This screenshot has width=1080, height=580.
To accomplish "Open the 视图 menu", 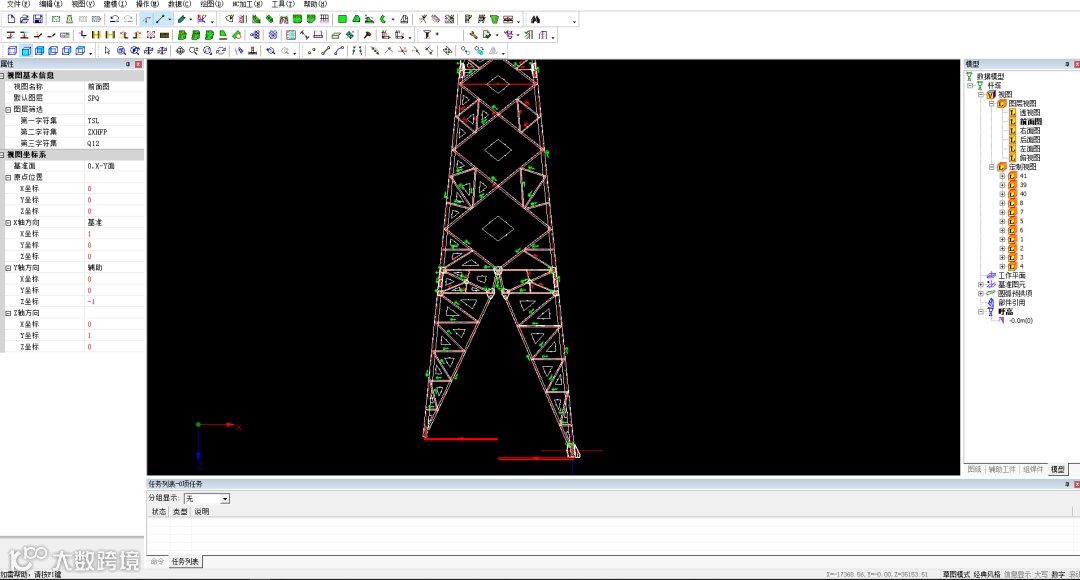I will (x=83, y=4).
